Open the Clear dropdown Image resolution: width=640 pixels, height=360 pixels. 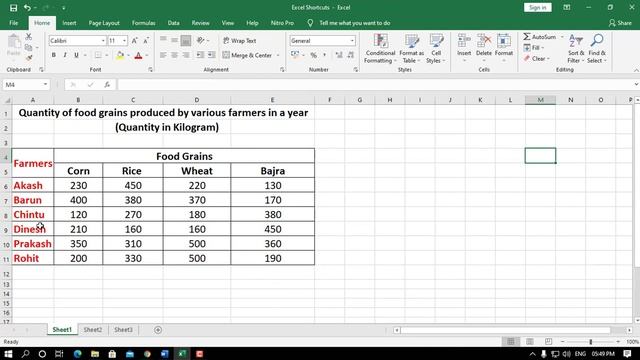click(537, 59)
